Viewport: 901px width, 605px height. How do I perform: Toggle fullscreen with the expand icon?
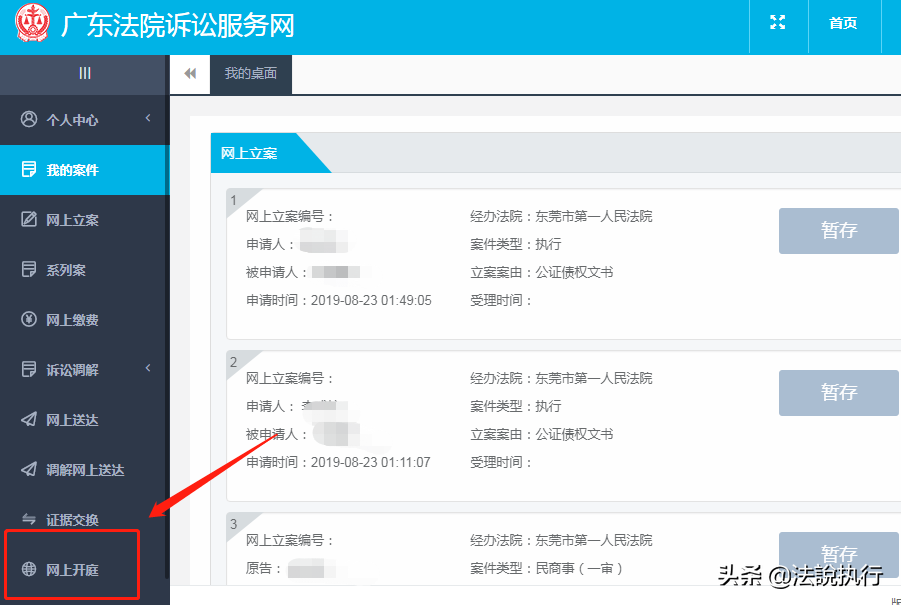pos(778,24)
